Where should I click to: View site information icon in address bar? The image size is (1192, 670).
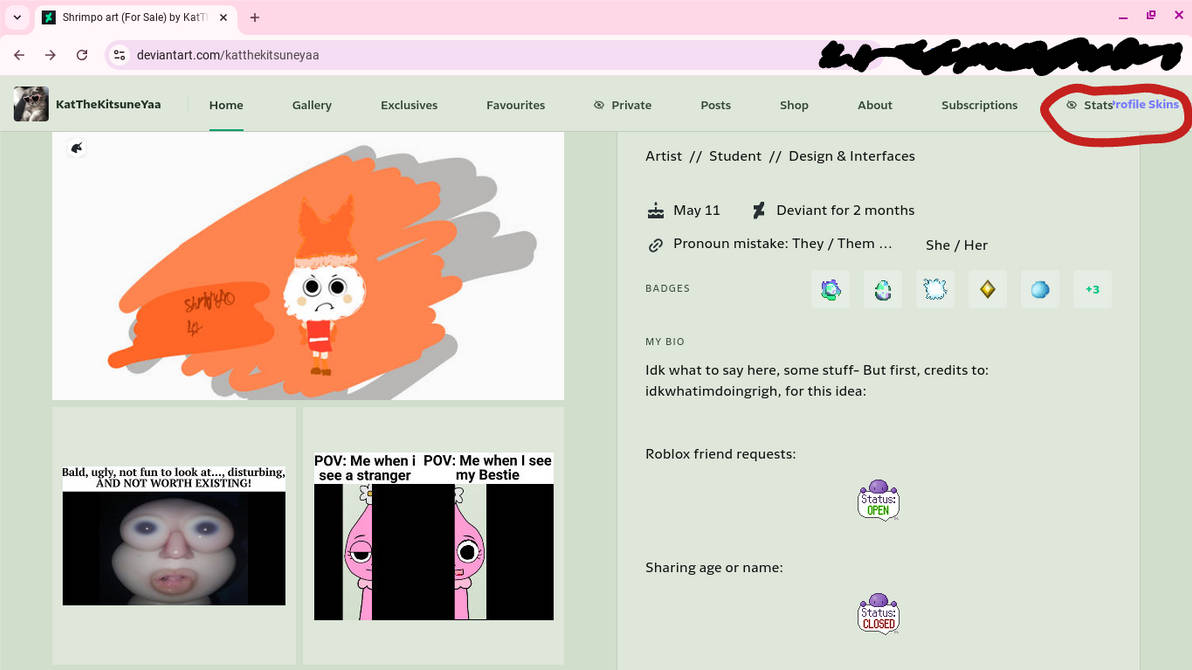[x=119, y=55]
